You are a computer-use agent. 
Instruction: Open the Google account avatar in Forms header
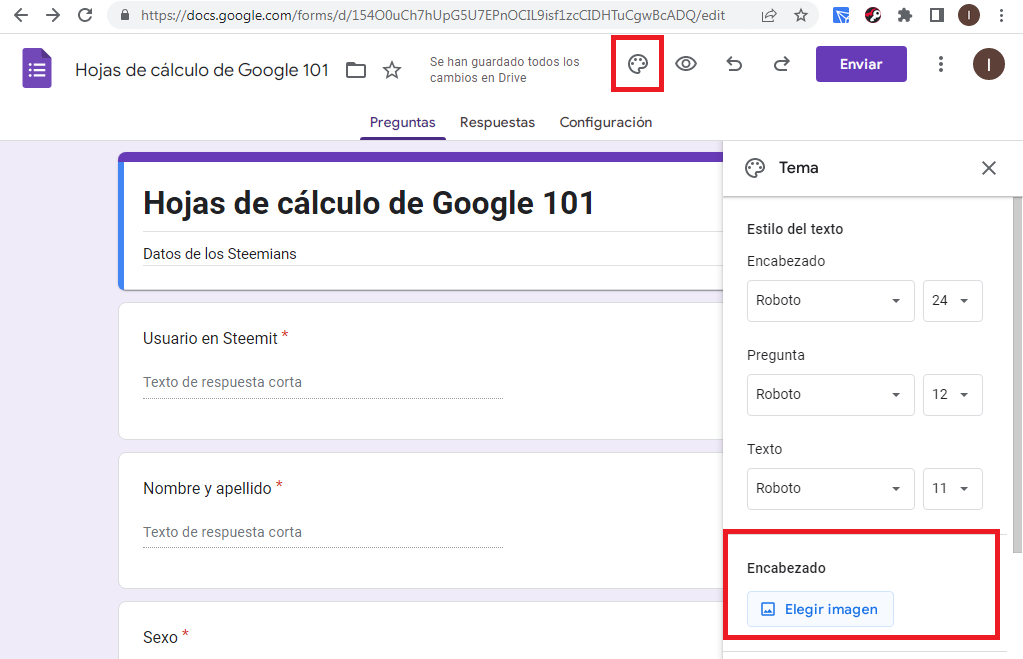[988, 64]
